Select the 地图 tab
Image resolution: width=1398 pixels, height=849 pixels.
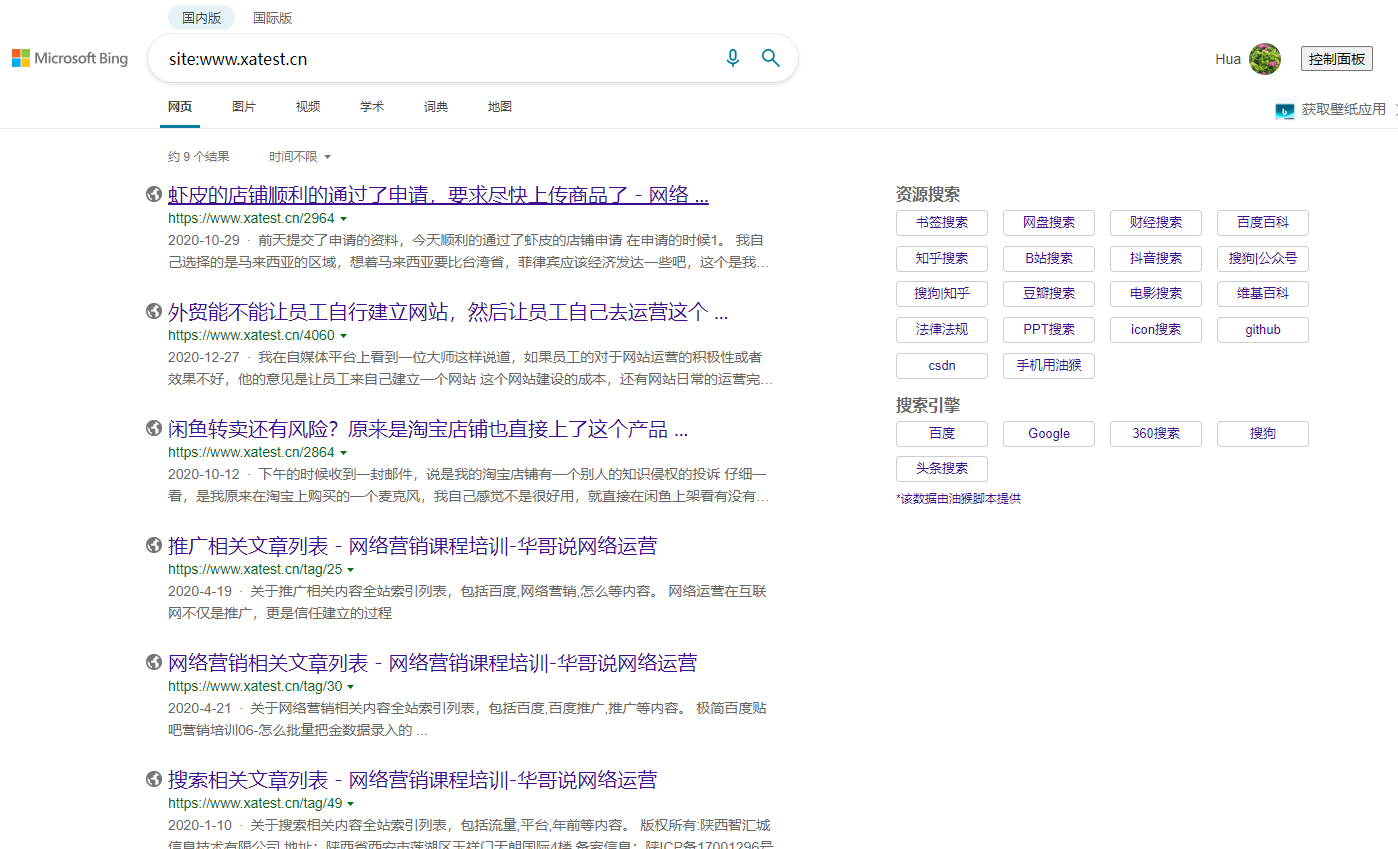(x=500, y=107)
